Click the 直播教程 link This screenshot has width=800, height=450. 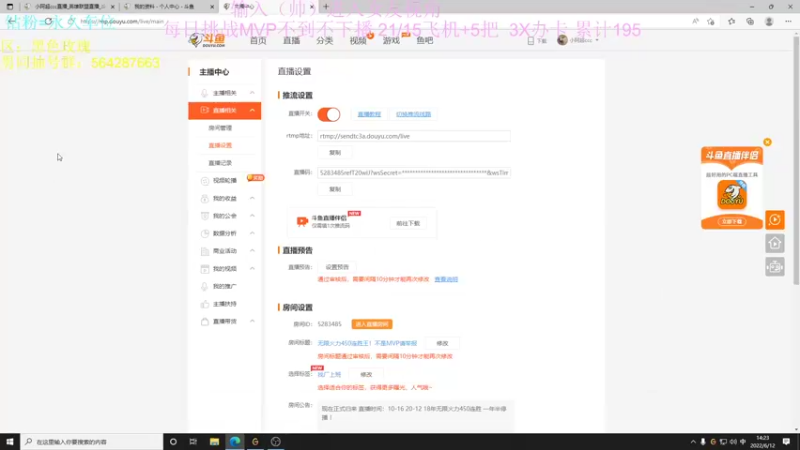(x=369, y=114)
